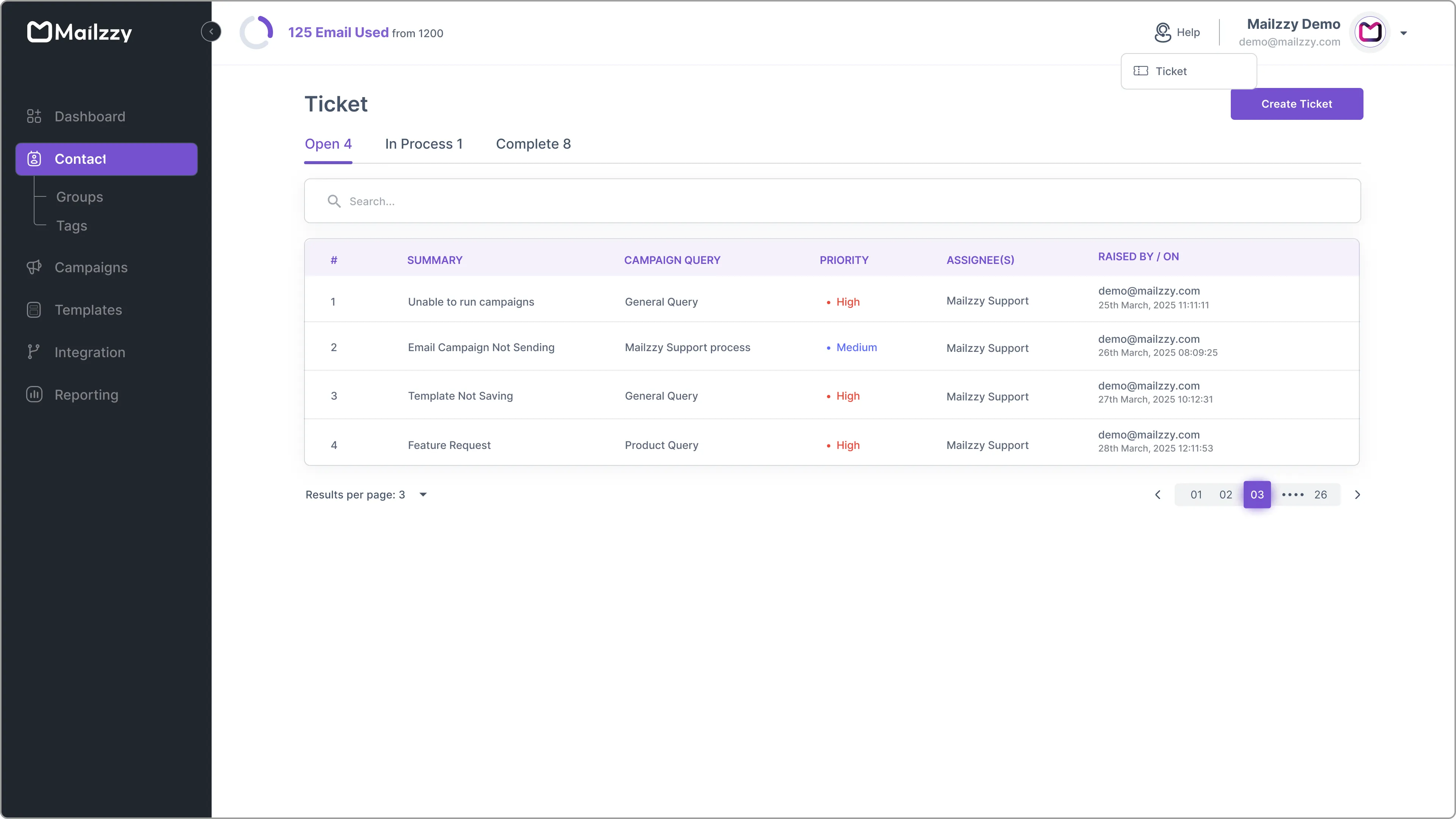Image resolution: width=1456 pixels, height=819 pixels.
Task: Open the Campaigns section
Action: pyautogui.click(x=91, y=267)
